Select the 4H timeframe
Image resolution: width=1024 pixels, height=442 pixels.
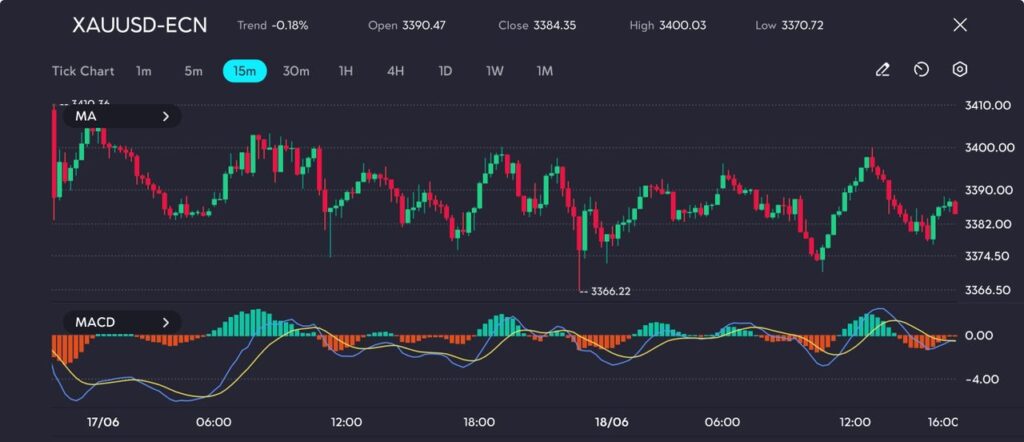tap(395, 71)
